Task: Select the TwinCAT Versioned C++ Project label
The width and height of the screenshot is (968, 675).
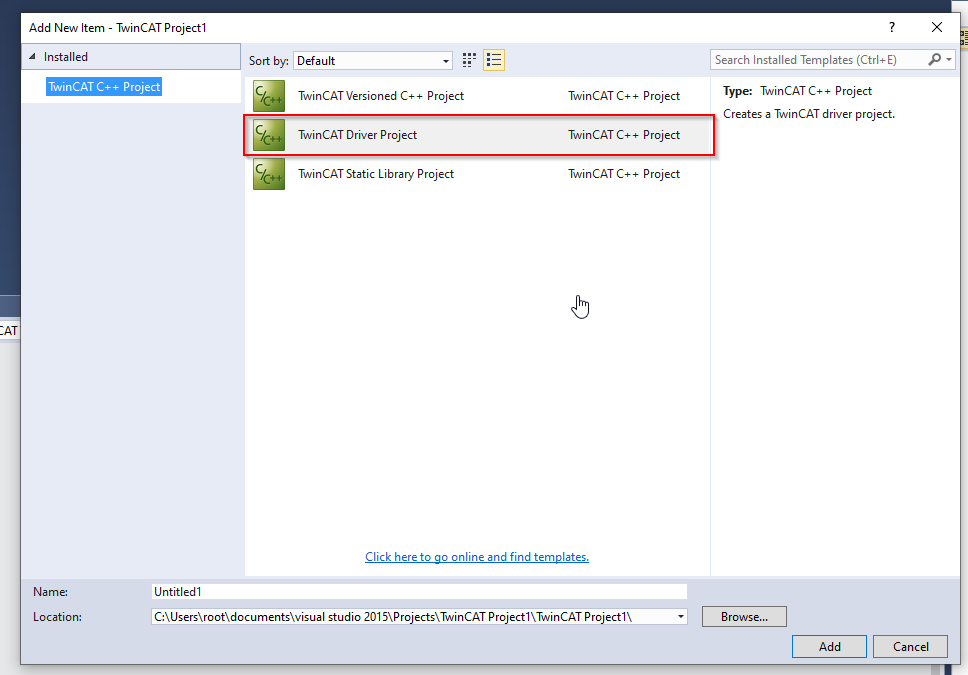Action: click(381, 96)
